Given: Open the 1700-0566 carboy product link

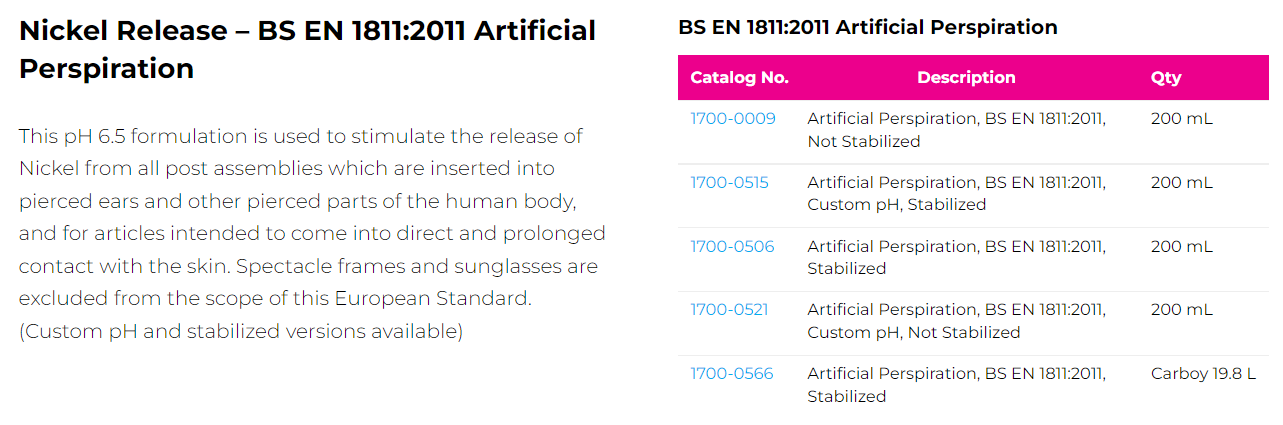Looking at the screenshot, I should pos(732,374).
